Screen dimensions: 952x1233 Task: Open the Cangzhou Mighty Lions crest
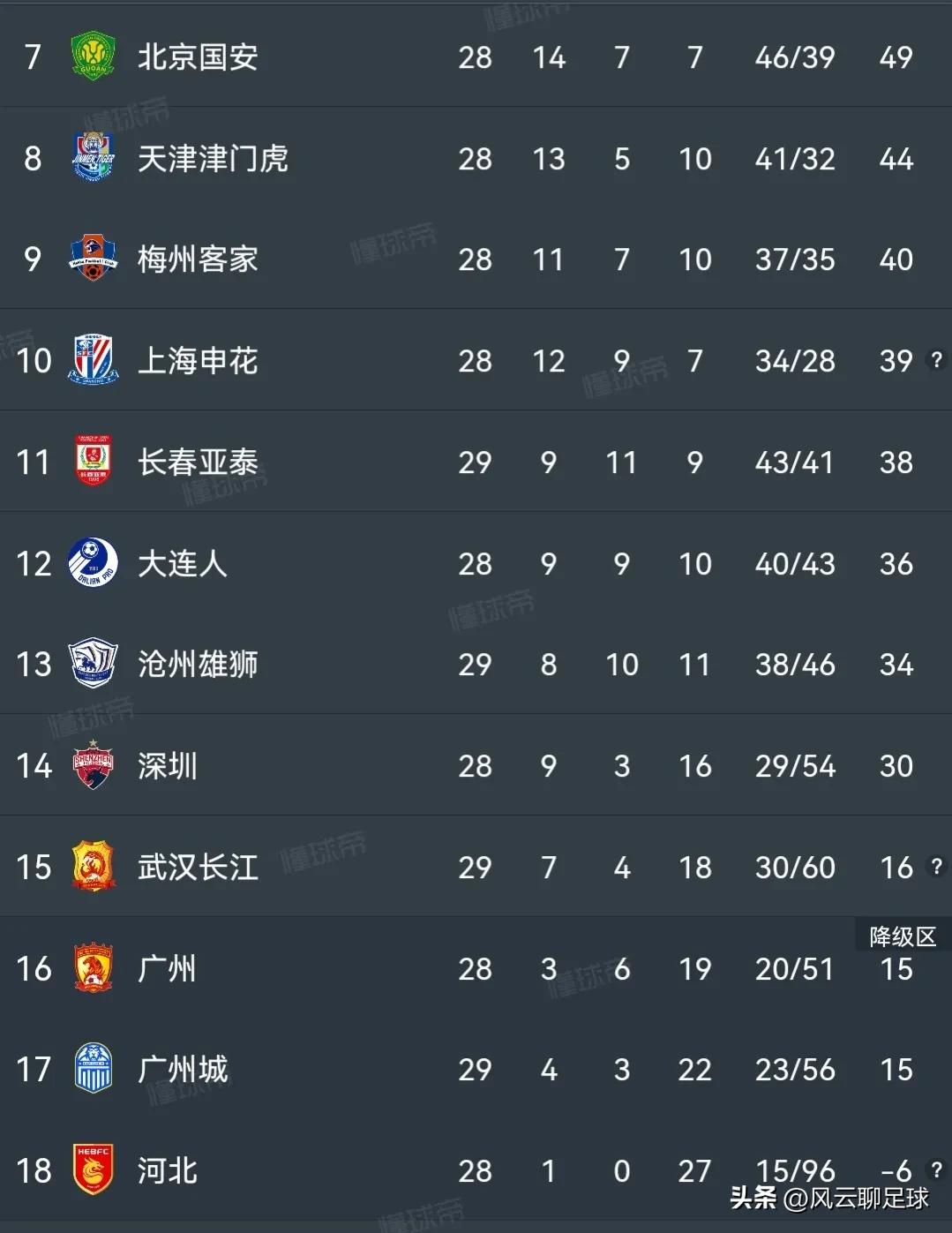pyautogui.click(x=93, y=664)
